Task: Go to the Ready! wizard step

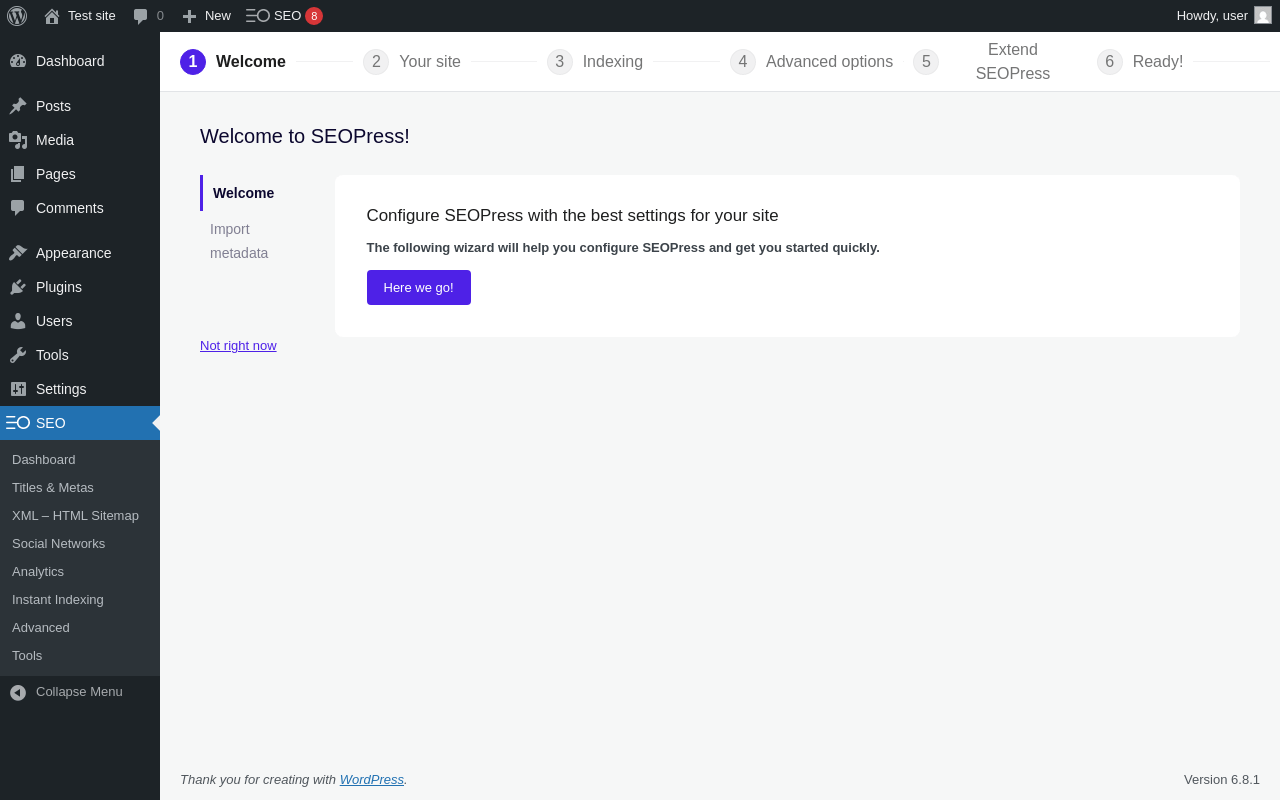Action: point(1158,62)
